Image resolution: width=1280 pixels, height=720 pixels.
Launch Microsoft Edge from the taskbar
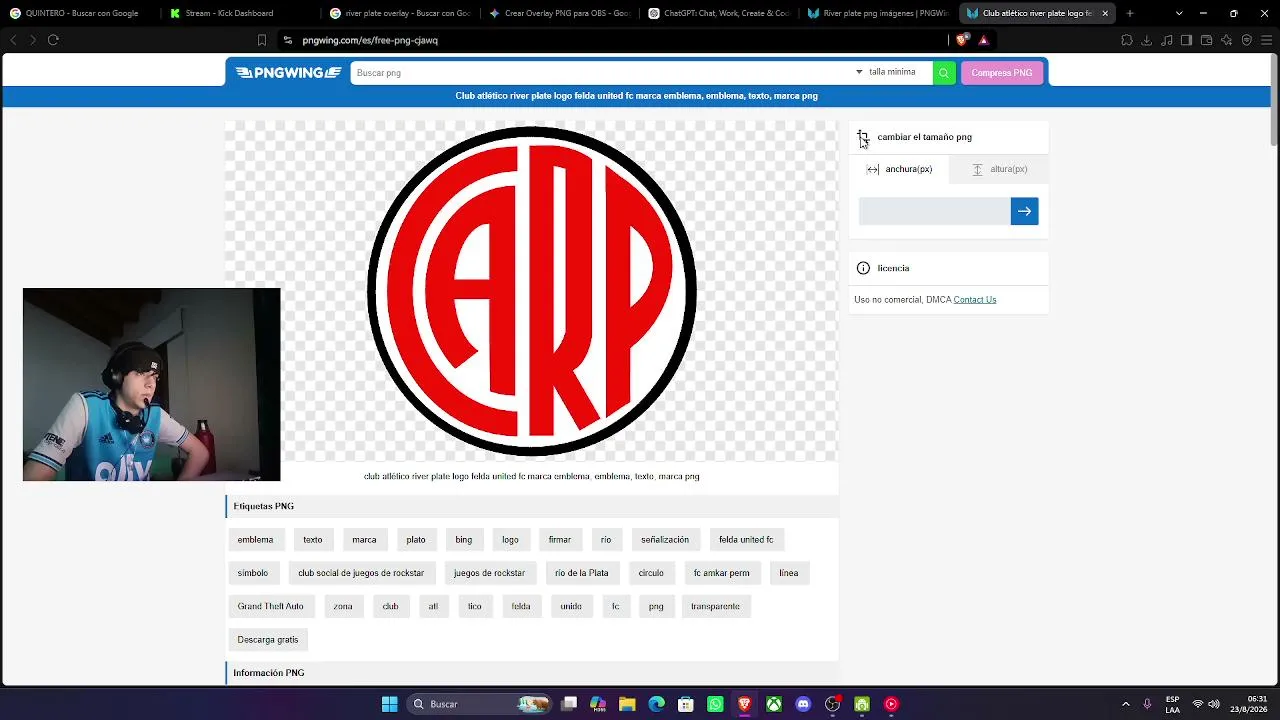click(x=656, y=704)
